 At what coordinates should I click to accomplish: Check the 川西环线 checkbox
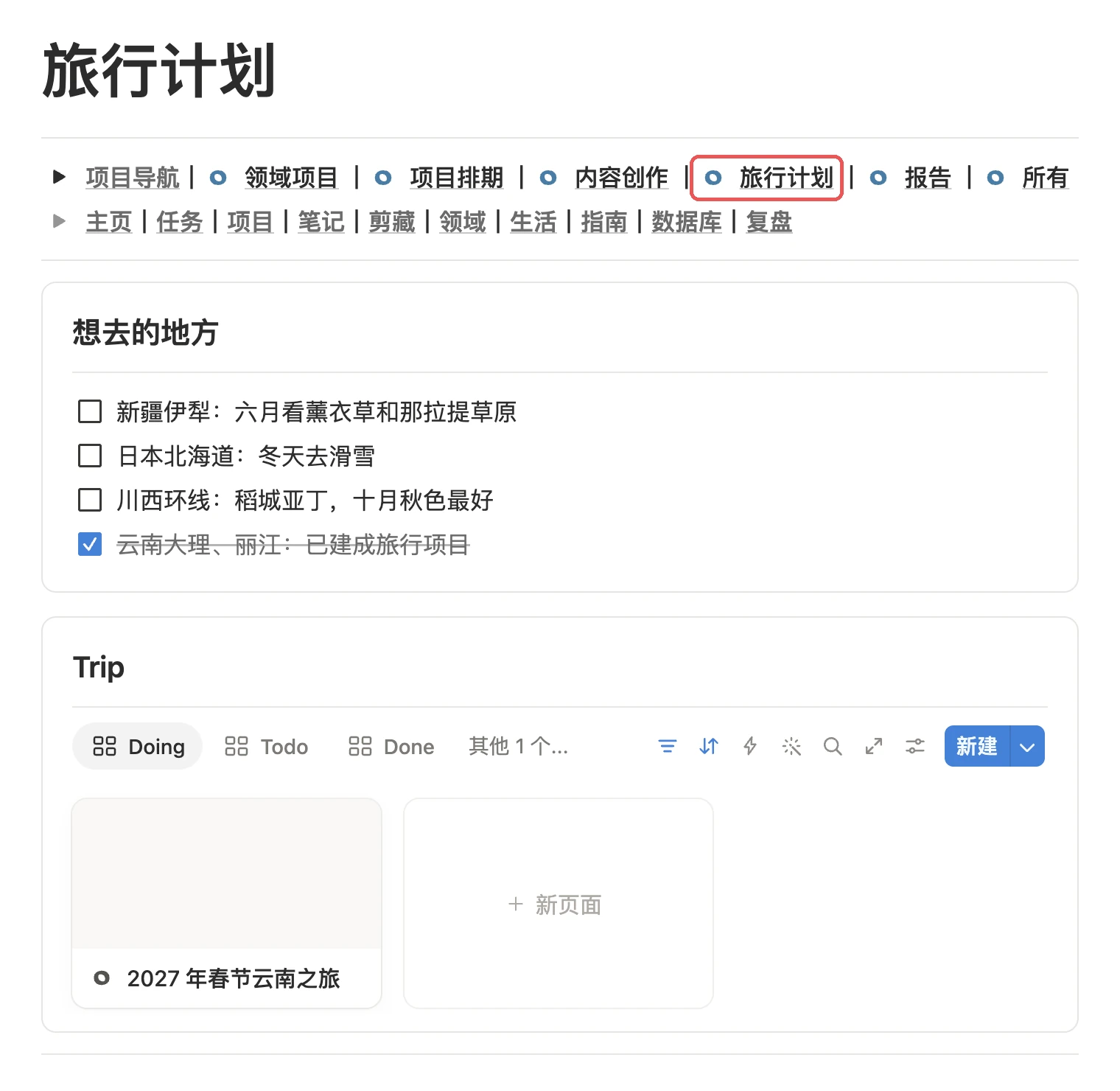tap(90, 500)
